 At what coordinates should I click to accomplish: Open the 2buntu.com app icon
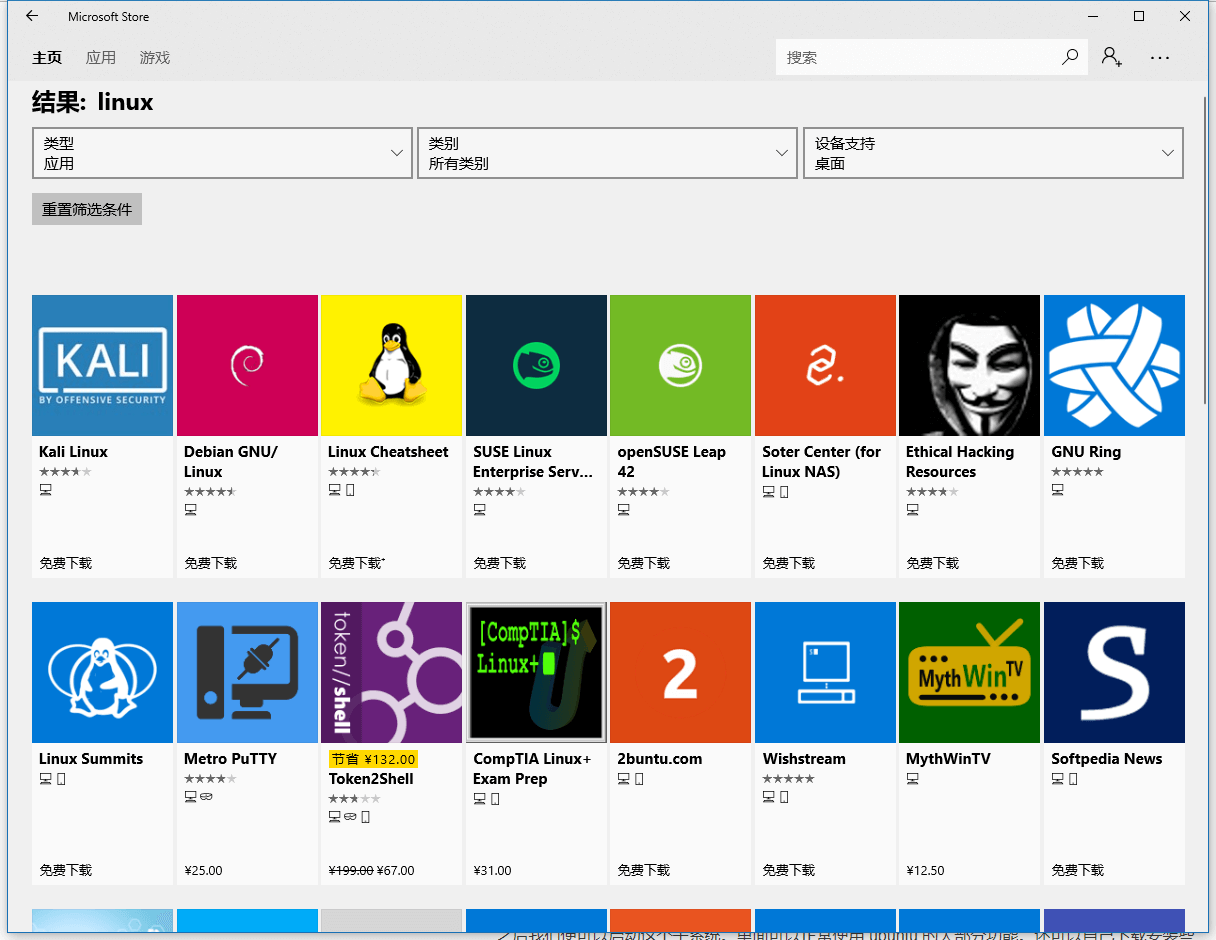[x=680, y=672]
